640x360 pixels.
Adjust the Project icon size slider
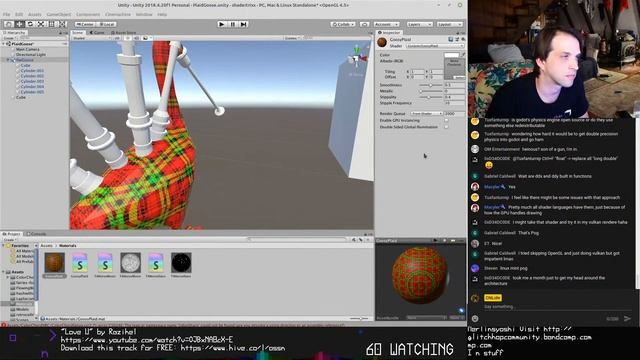point(358,318)
